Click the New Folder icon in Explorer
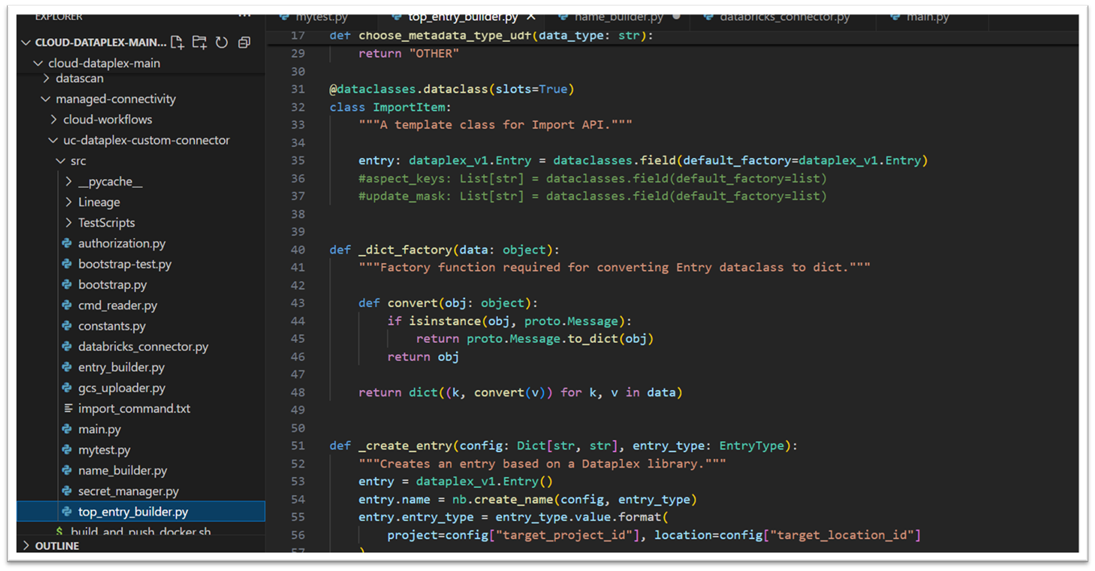 click(199, 42)
